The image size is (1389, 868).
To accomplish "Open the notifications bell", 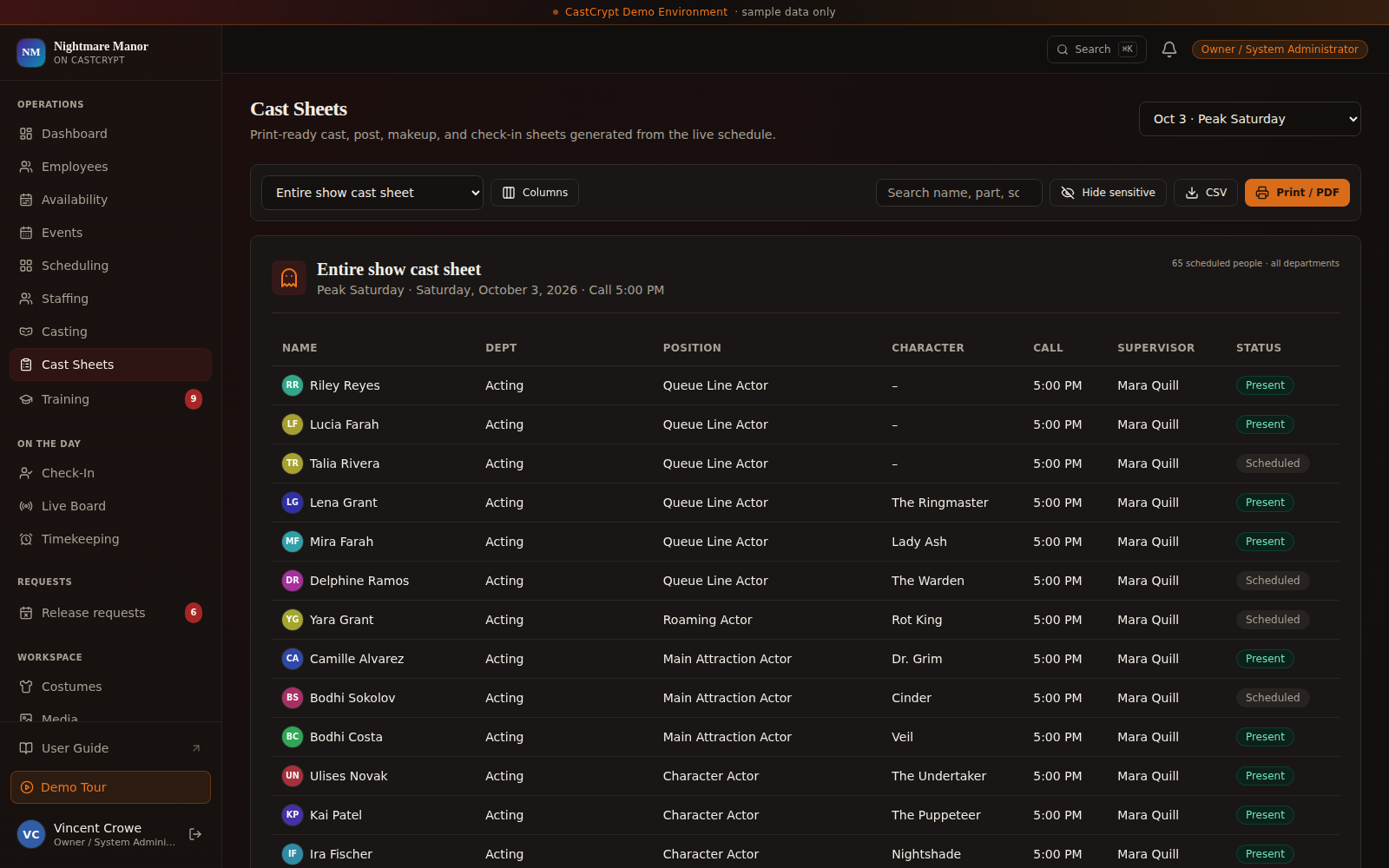I will point(1169,49).
